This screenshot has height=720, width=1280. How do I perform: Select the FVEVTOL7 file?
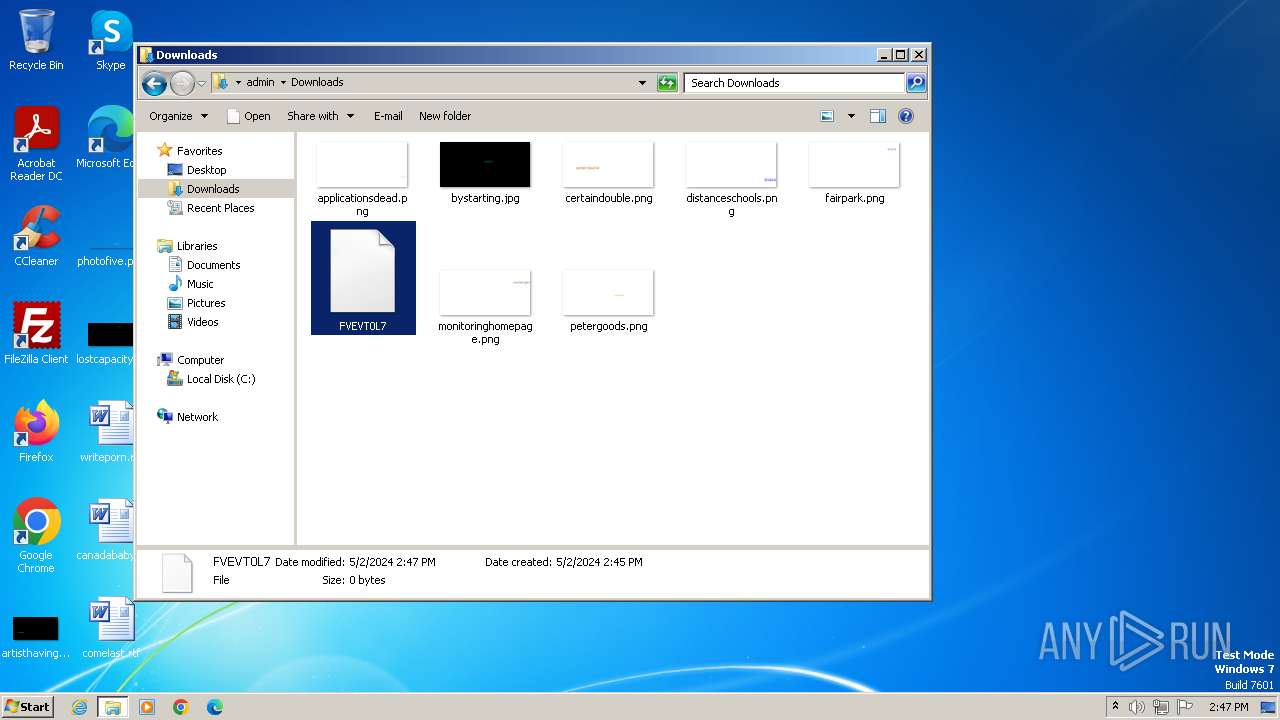363,278
